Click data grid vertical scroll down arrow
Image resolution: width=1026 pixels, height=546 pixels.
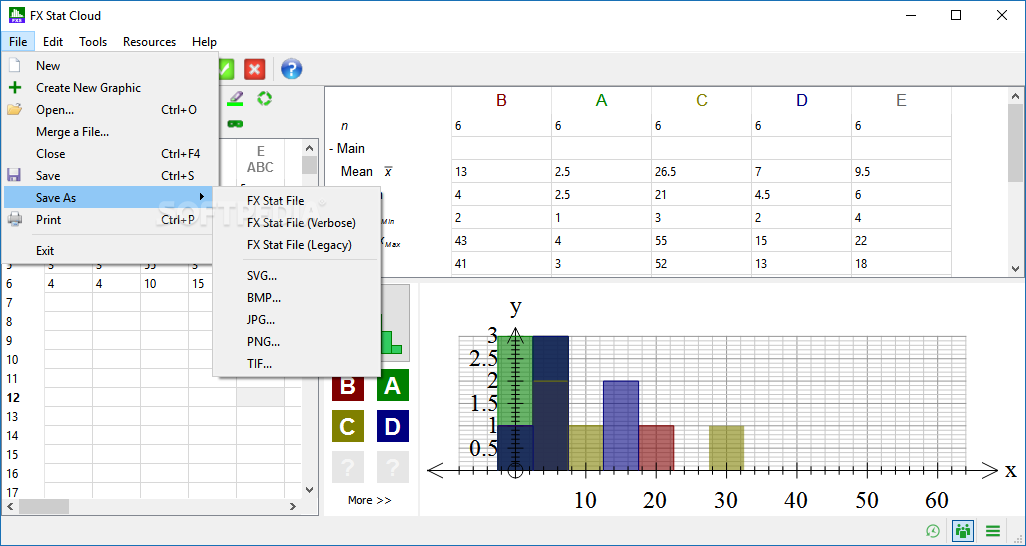310,490
